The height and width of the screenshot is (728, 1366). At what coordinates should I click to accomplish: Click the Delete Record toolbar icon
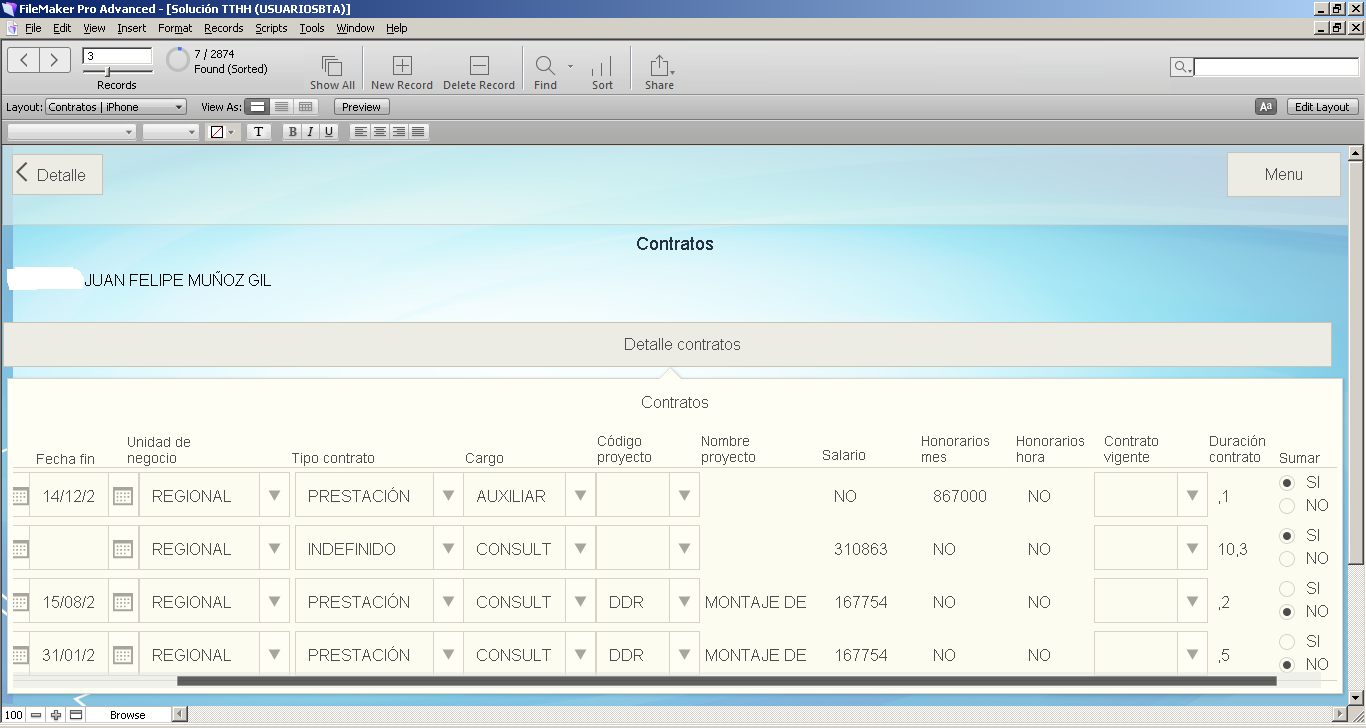click(479, 67)
